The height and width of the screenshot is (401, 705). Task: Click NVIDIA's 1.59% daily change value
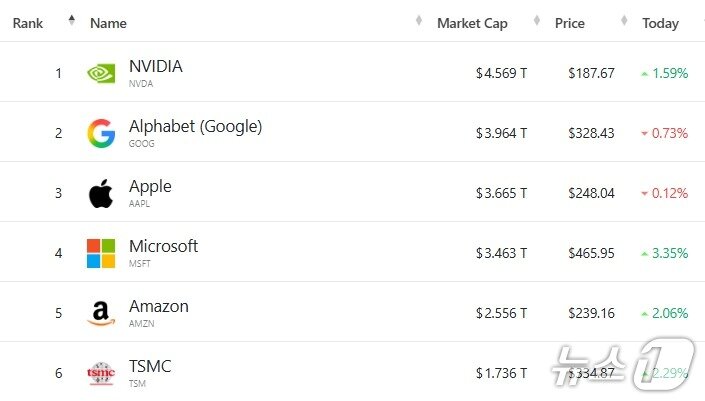click(x=669, y=73)
